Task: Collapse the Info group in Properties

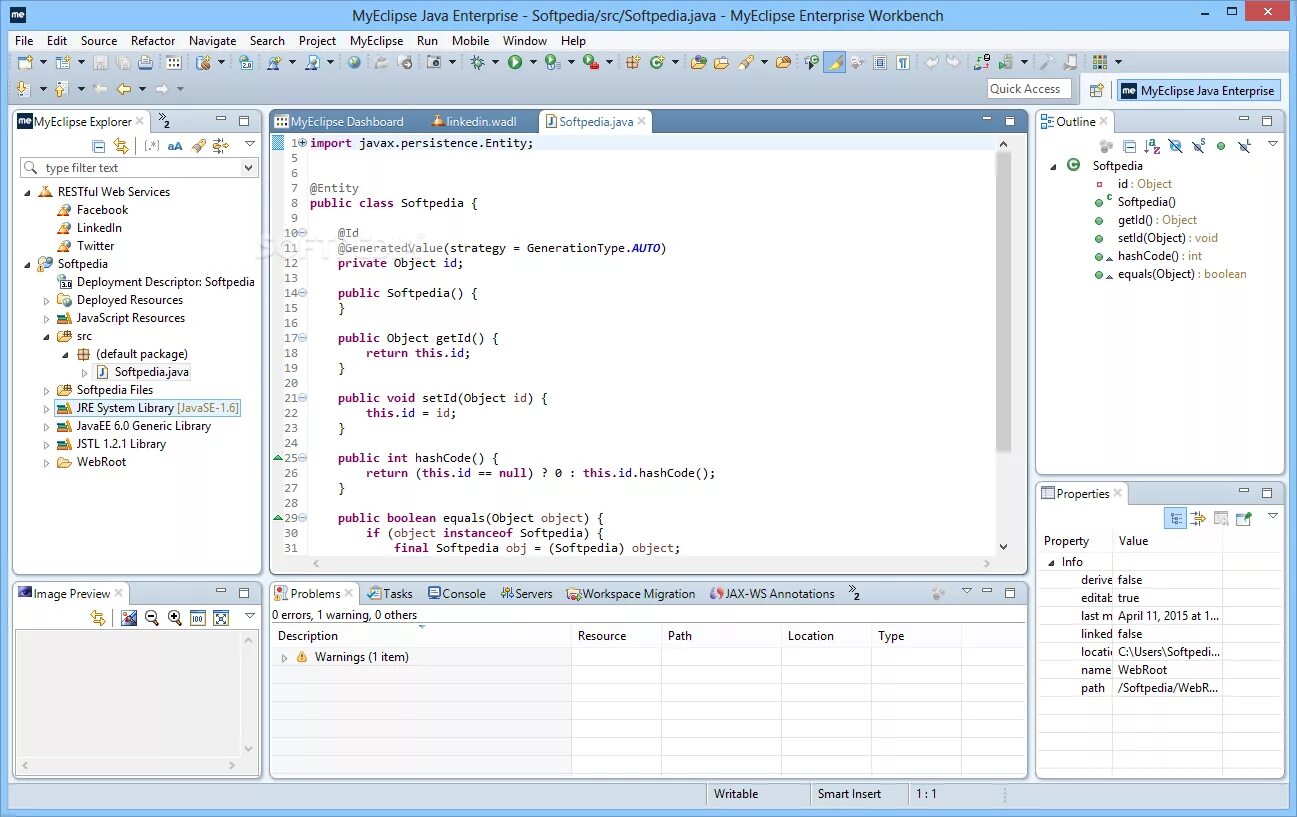Action: [1051, 562]
